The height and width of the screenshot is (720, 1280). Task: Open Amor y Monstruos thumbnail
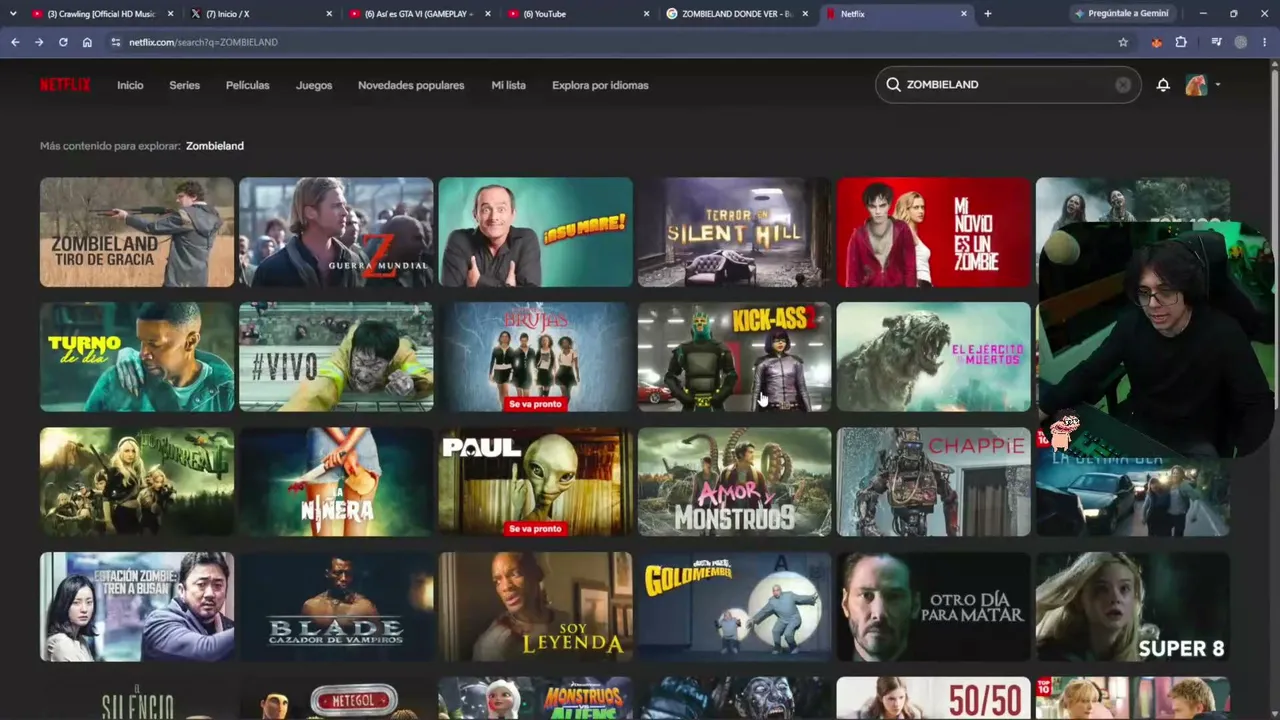click(x=734, y=482)
